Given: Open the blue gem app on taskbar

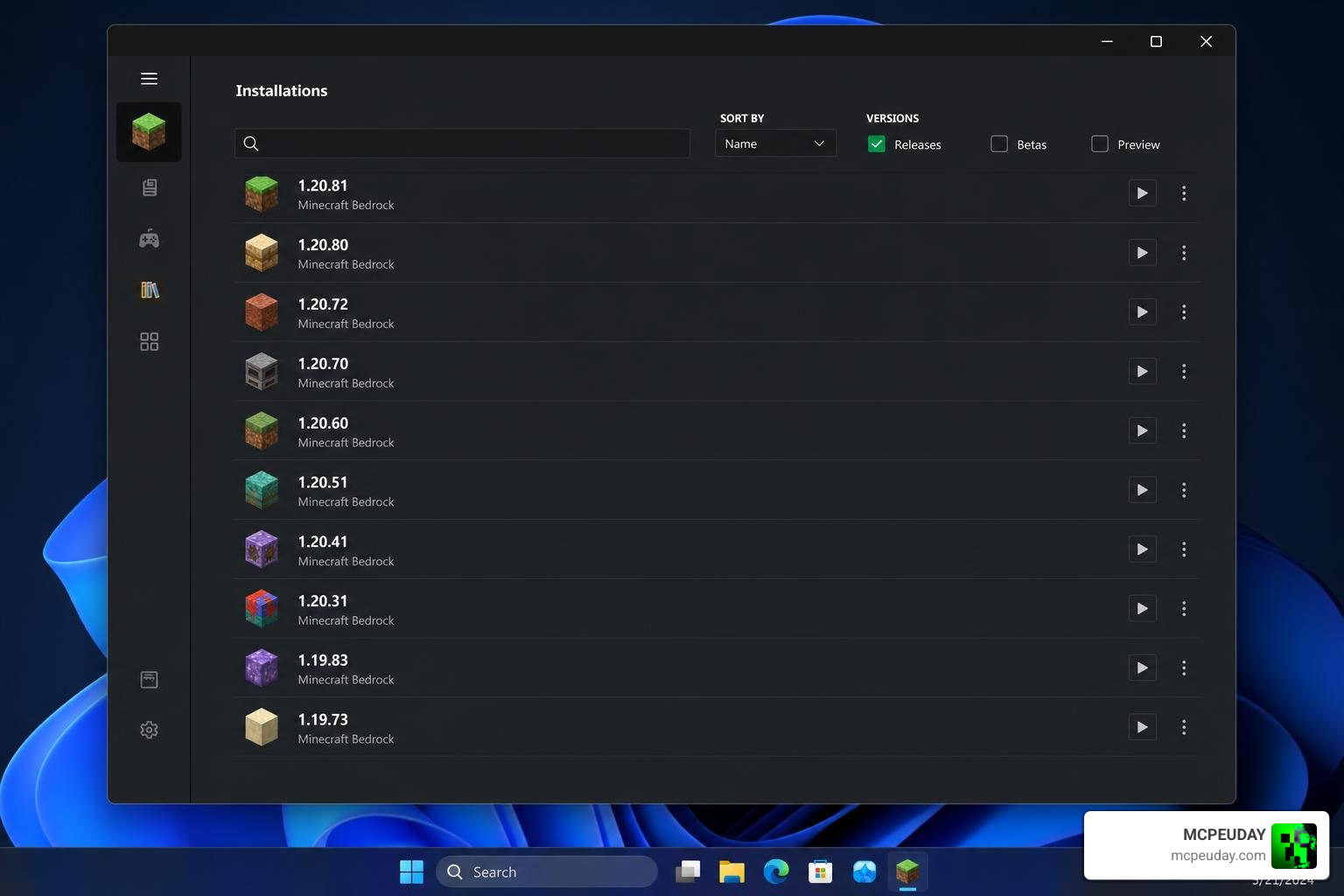Looking at the screenshot, I should pyautogui.click(x=864, y=872).
